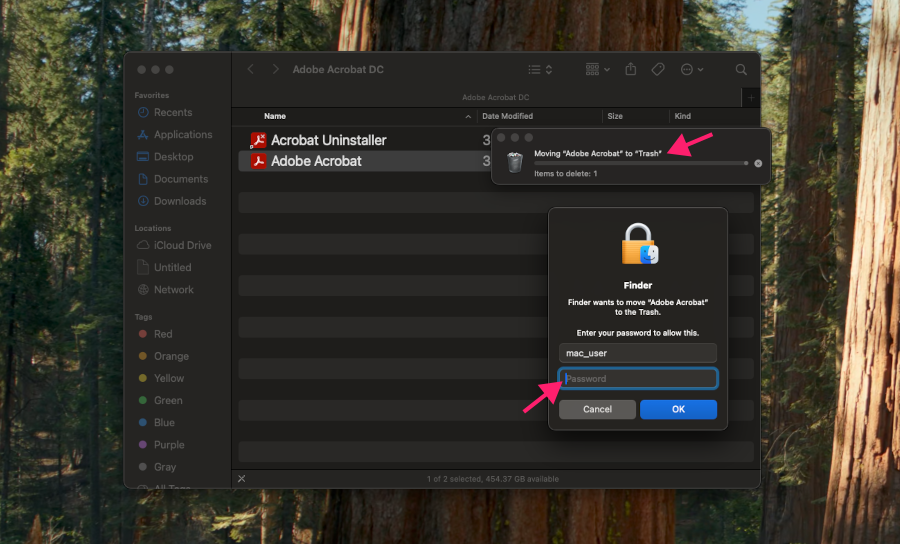Click the Untitled volume document icon
Viewport: 900px width, 544px height.
click(143, 267)
